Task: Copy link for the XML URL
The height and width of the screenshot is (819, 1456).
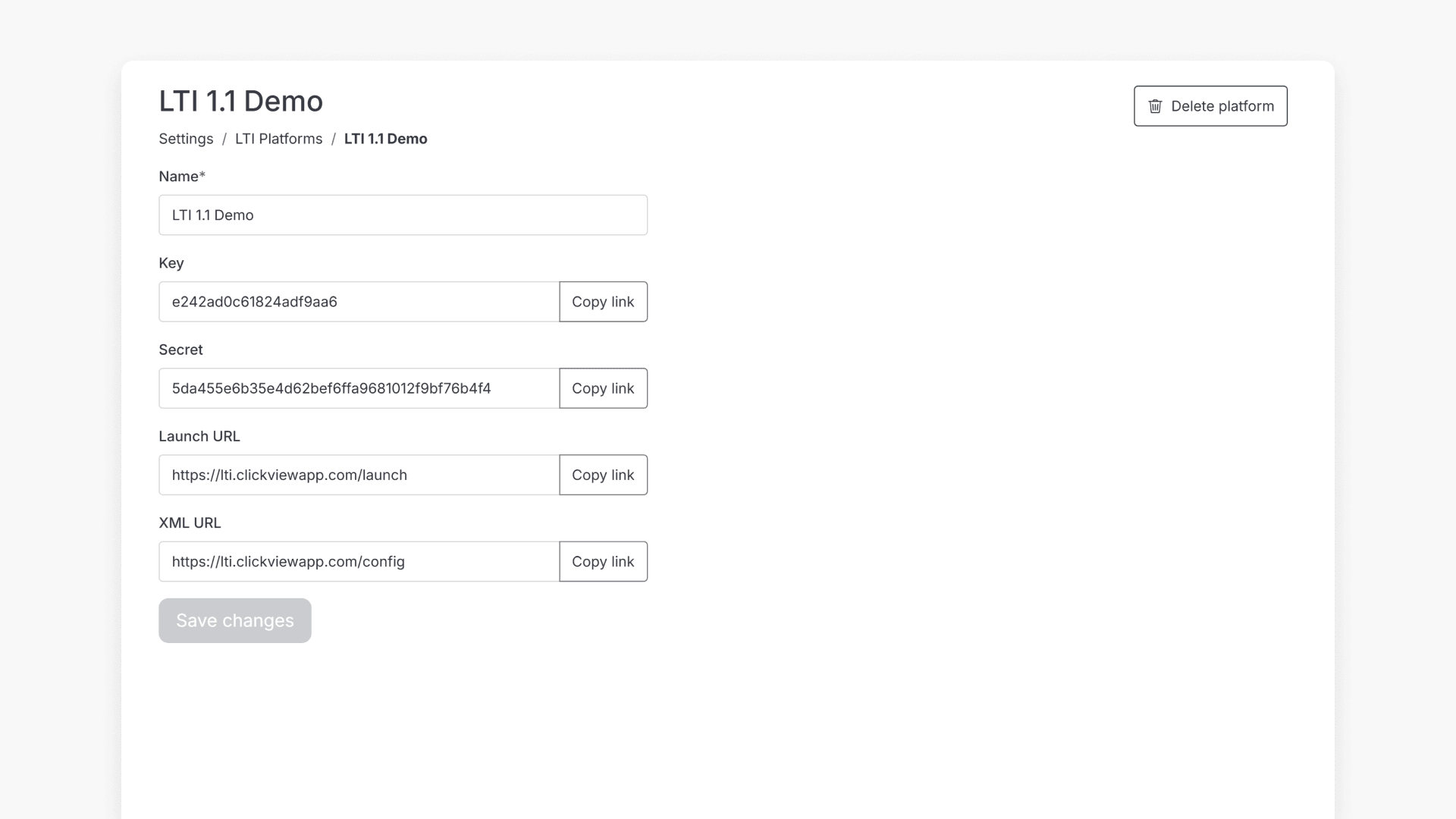Action: (603, 561)
